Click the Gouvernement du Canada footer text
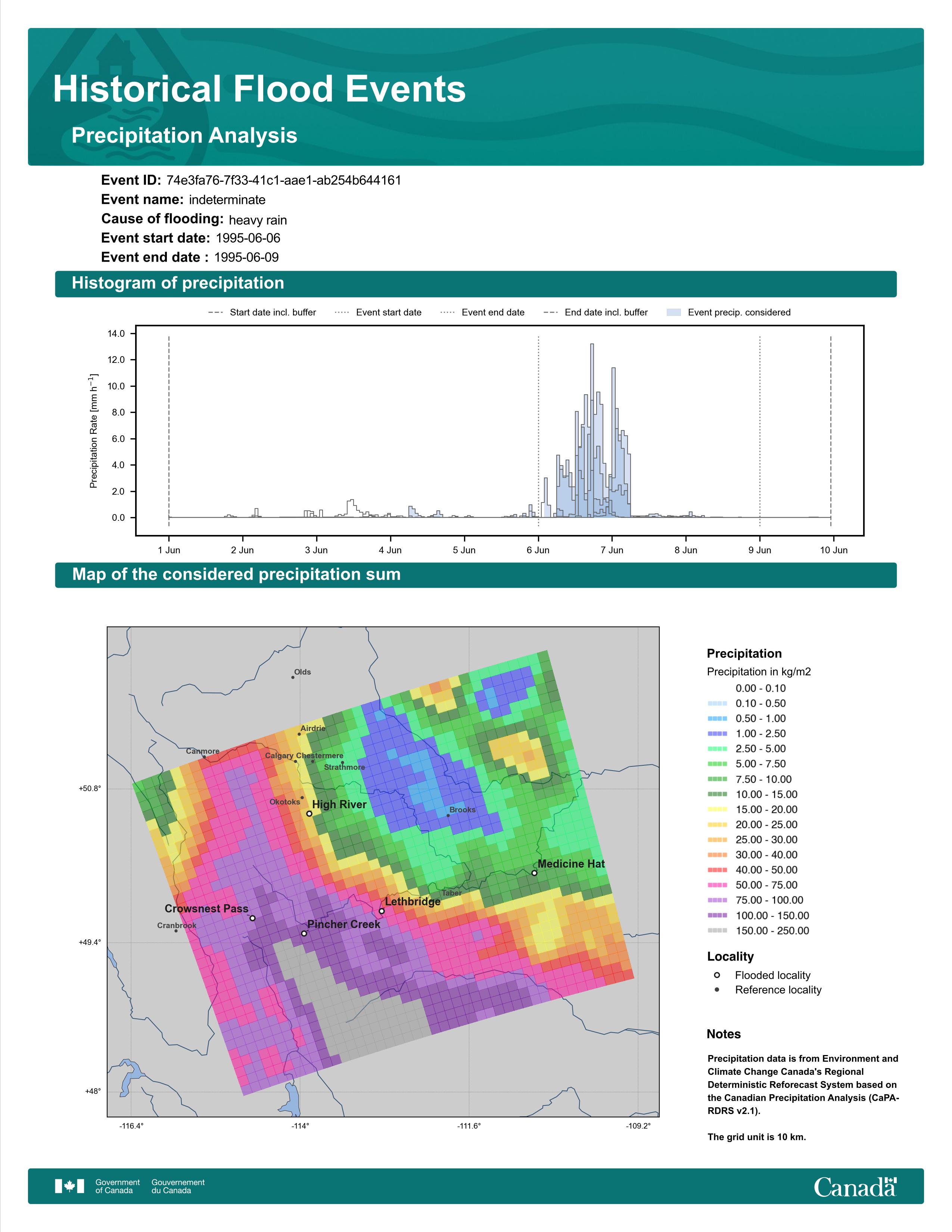Screen dimensions: 952x1232 tap(178, 1186)
